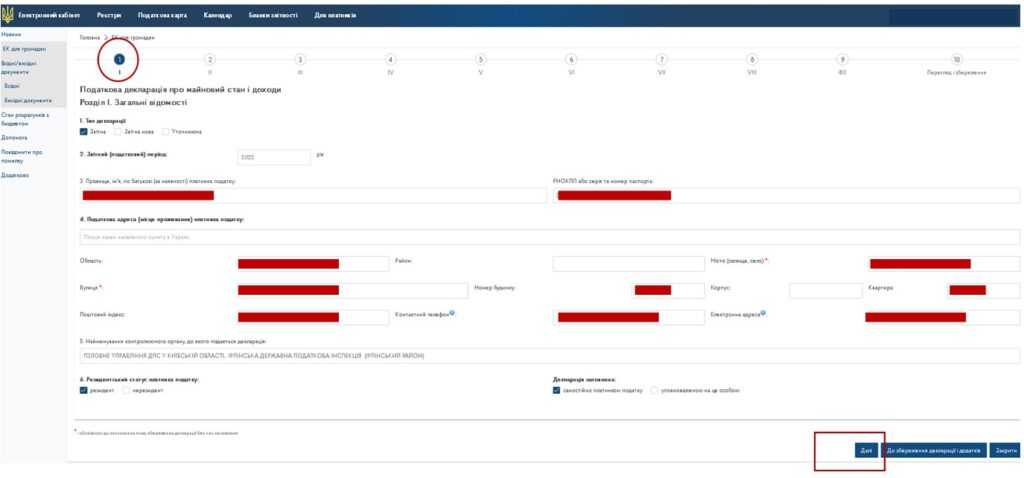Open step 7 in the progress stepper
Image resolution: width=1024 pixels, height=478 pixels.
coord(662,59)
